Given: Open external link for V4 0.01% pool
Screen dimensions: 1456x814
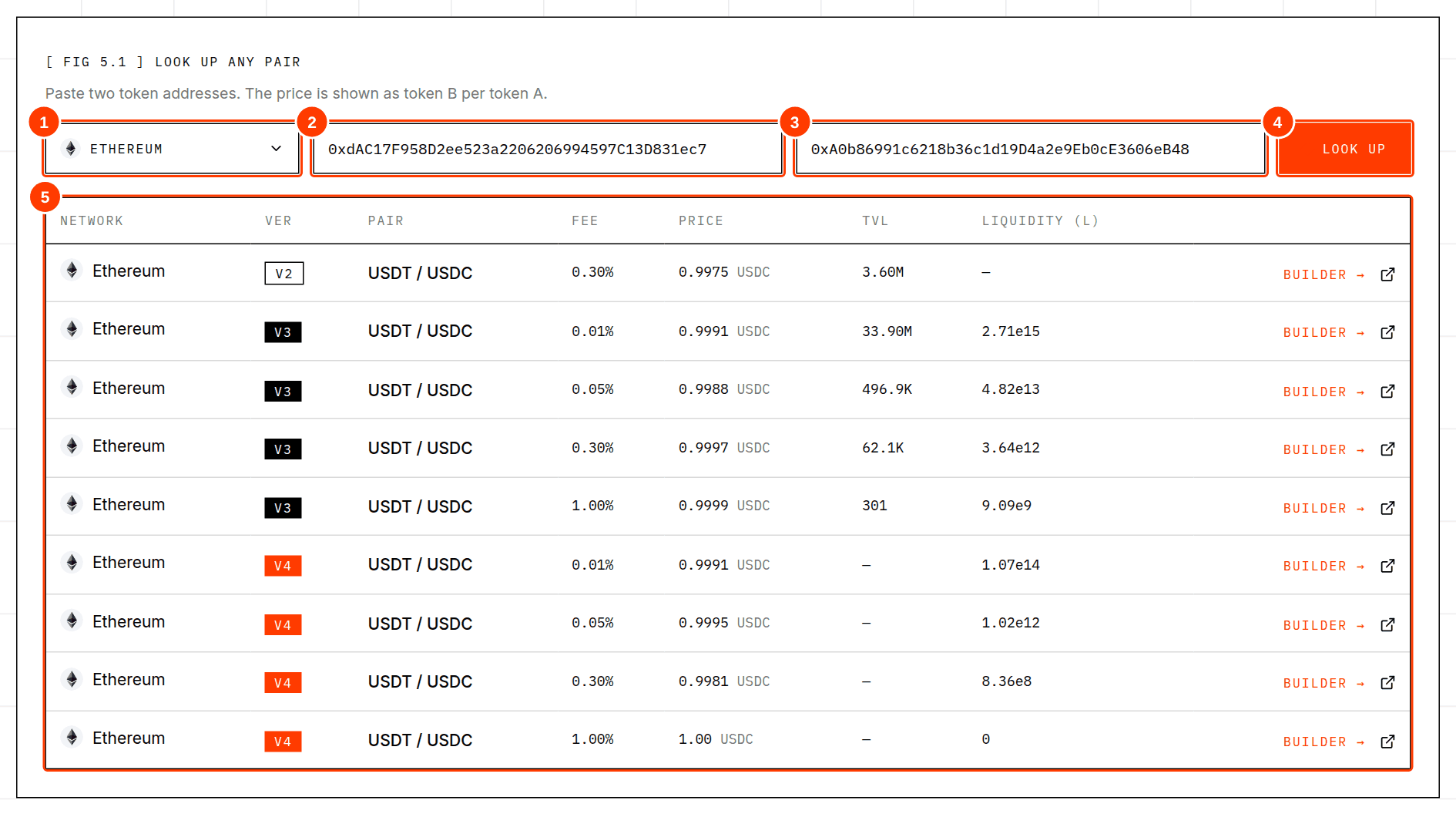Looking at the screenshot, I should click(1387, 566).
